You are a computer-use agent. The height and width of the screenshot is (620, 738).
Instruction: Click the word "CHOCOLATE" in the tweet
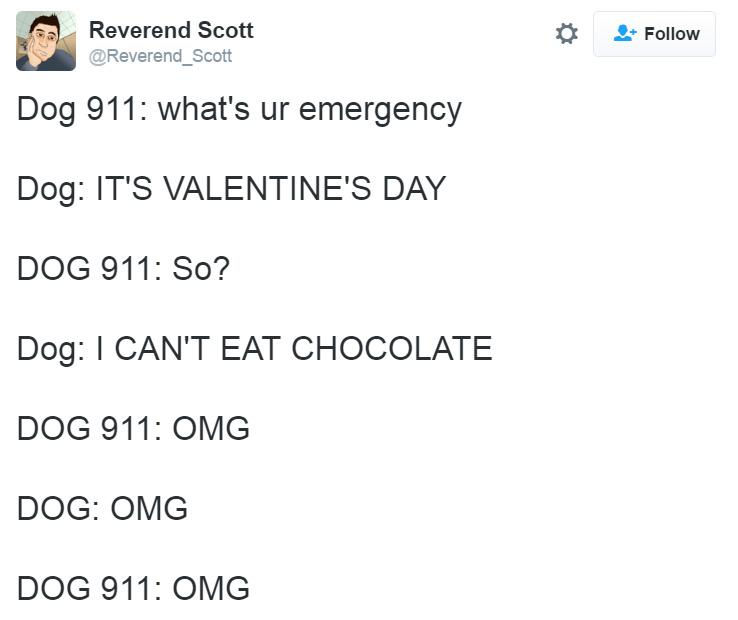392,348
